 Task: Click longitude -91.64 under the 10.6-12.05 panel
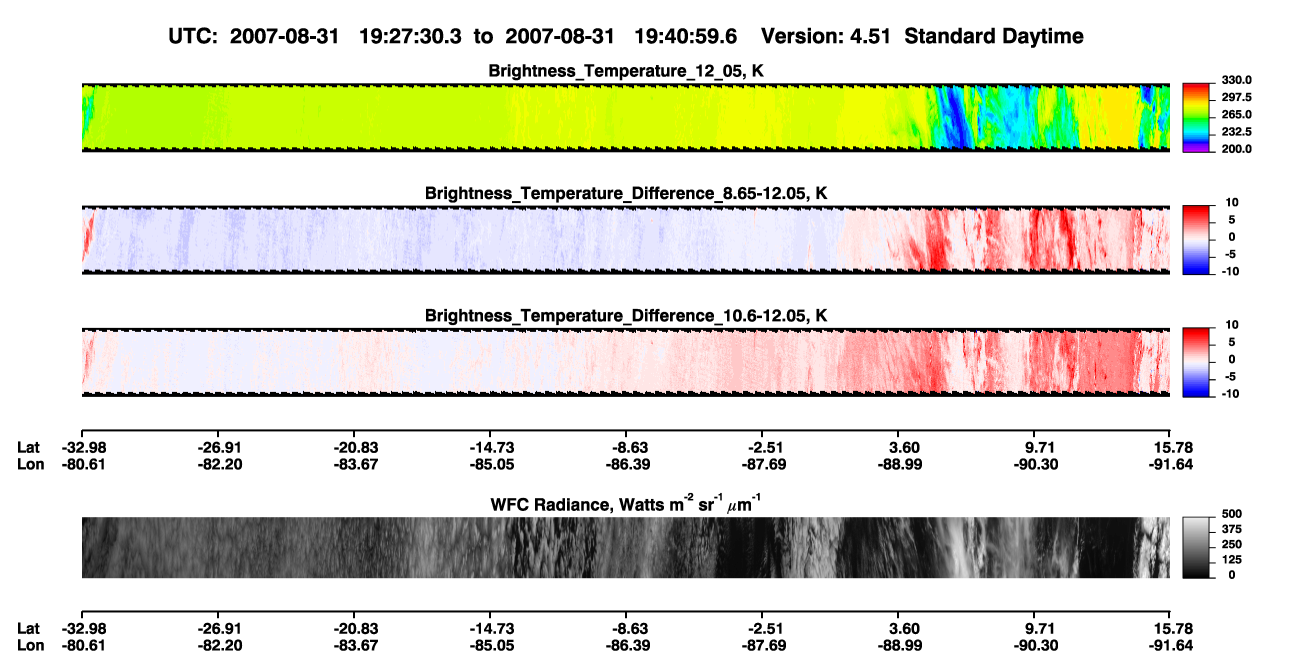tap(1170, 465)
